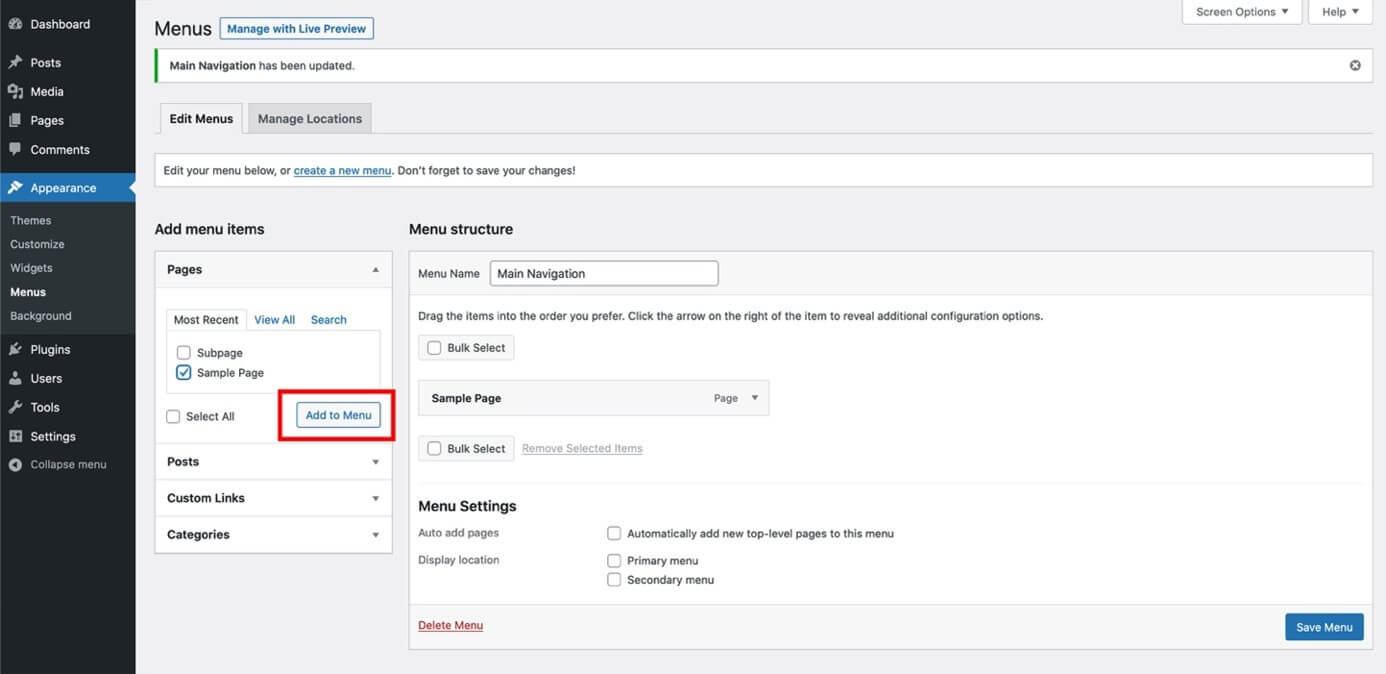This screenshot has width=1386, height=674.
Task: Click the Users person icon
Action: click(x=15, y=378)
